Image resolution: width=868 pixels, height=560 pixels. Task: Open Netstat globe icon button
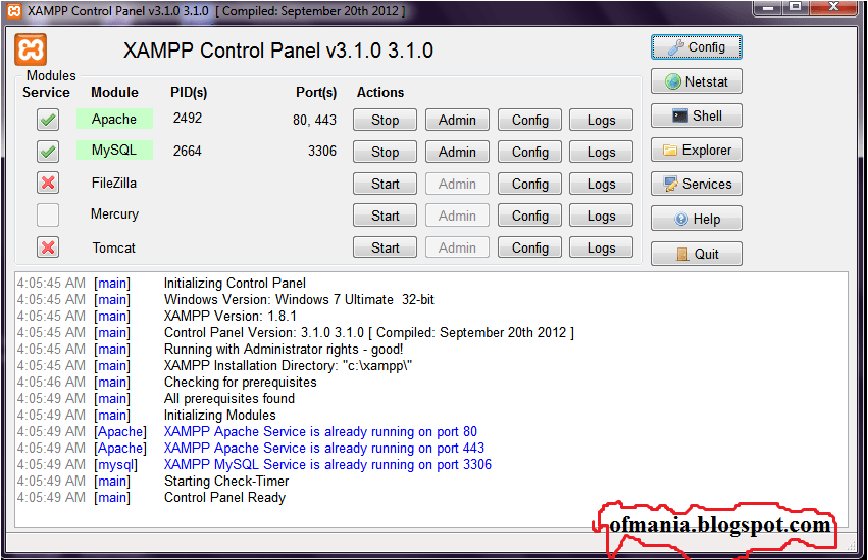pos(696,82)
